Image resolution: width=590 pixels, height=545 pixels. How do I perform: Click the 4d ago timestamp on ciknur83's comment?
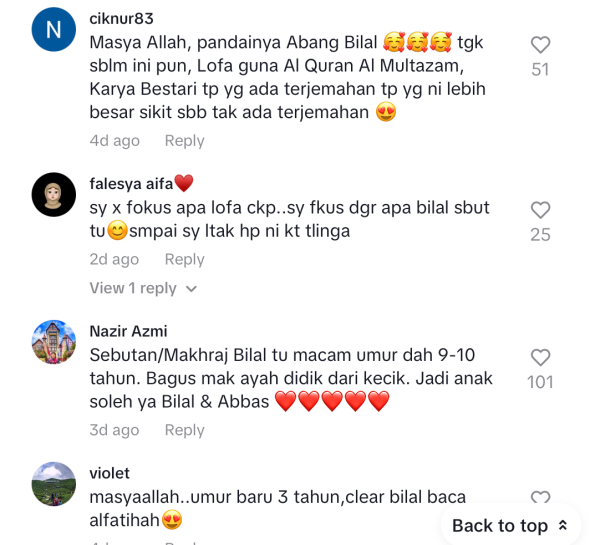click(x=114, y=141)
